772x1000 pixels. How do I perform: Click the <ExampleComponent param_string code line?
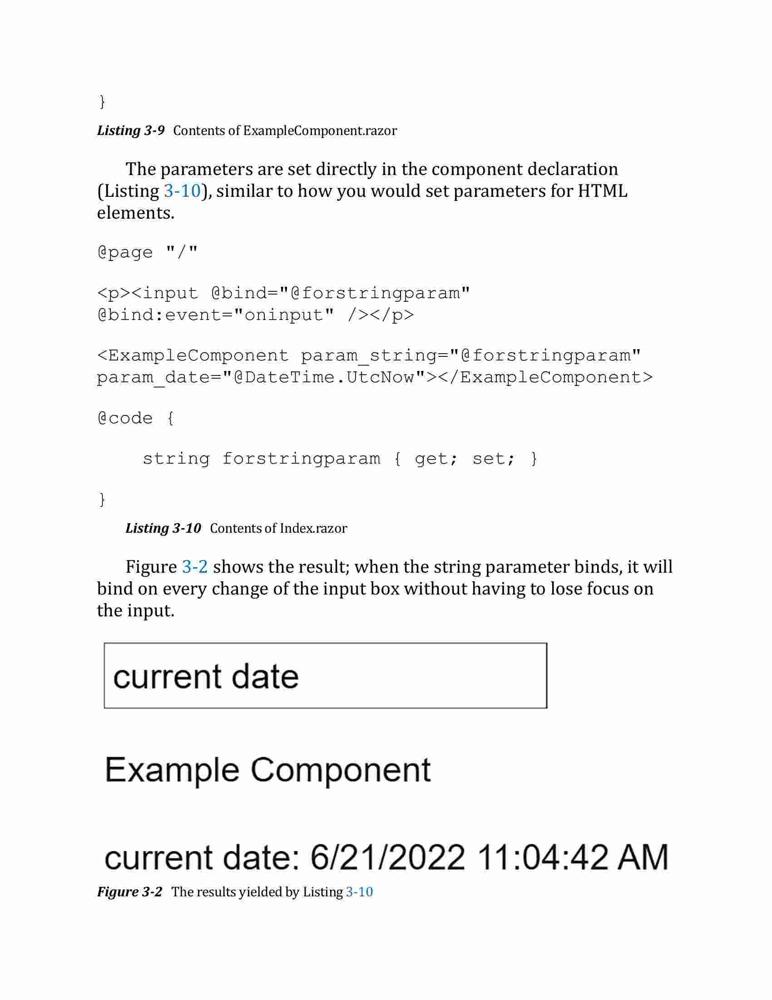(x=369, y=355)
